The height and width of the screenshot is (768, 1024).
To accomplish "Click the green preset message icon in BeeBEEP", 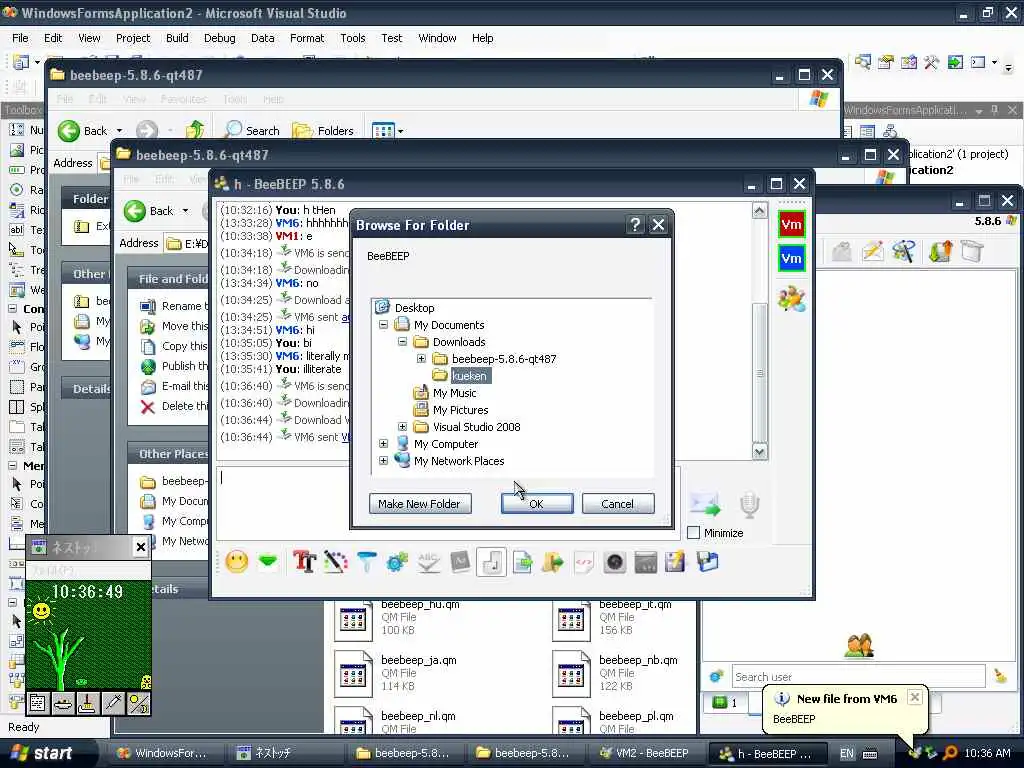I will 268,561.
